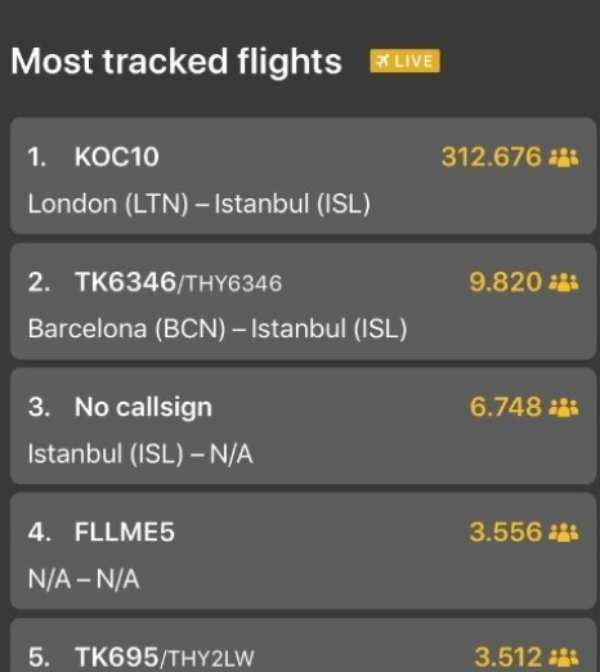Image resolution: width=600 pixels, height=672 pixels.
Task: Click the Most tracked flights heading
Action: (176, 61)
